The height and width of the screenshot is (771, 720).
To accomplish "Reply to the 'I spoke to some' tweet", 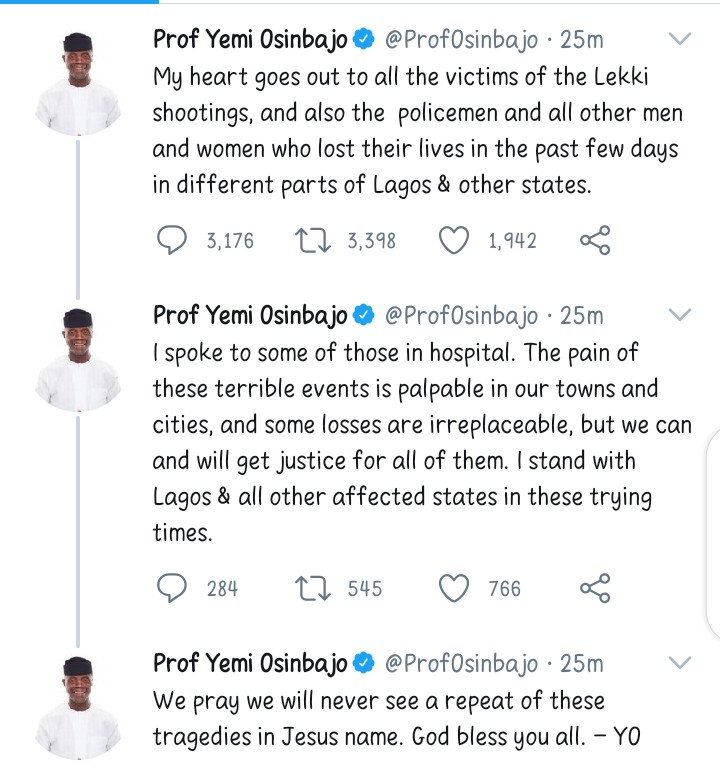I will tap(176, 588).
